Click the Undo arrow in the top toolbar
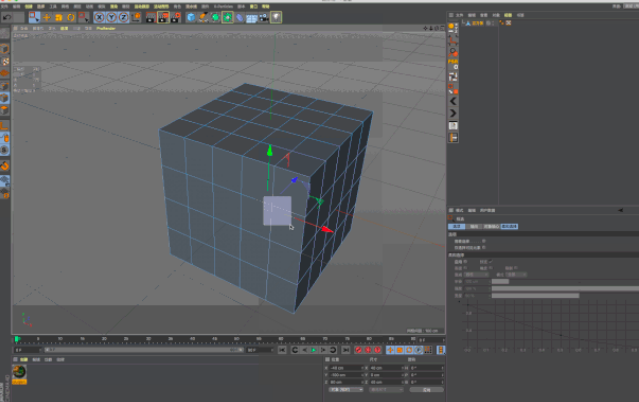639x402 pixels. [7, 17]
